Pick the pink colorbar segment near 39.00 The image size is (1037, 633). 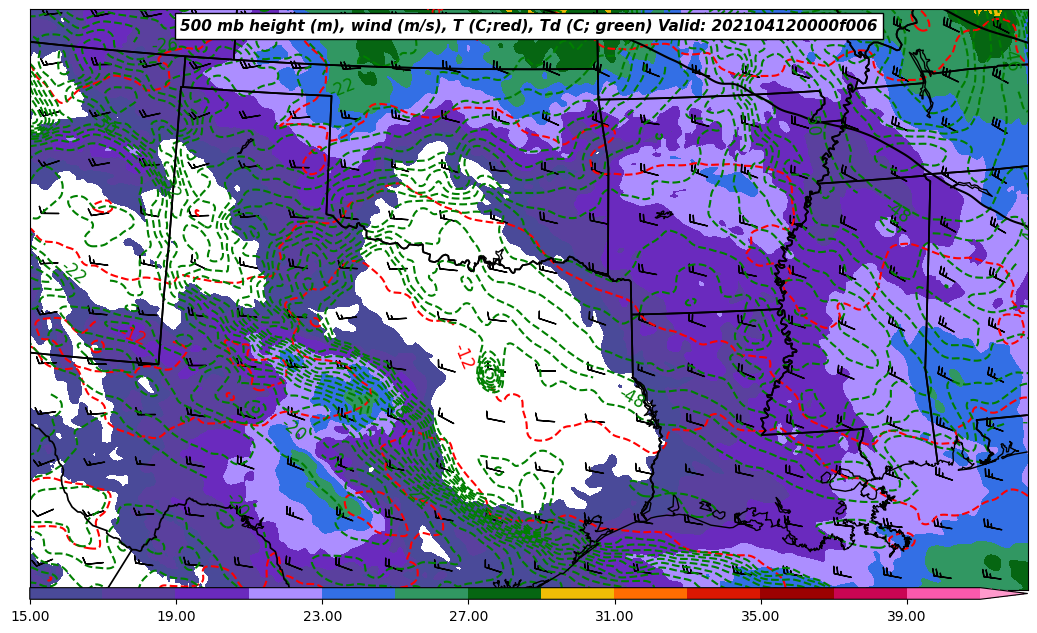(942, 593)
